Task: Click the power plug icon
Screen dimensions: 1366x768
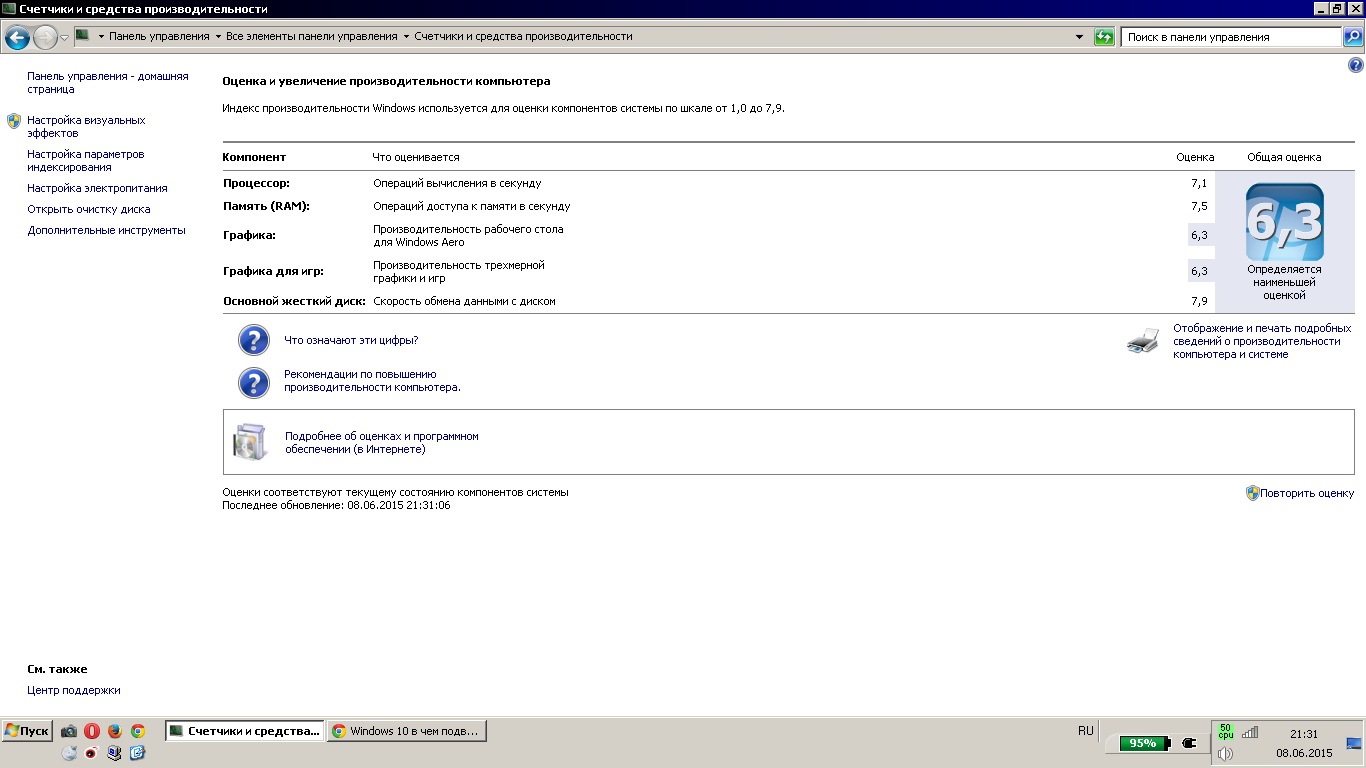Action: point(1188,743)
